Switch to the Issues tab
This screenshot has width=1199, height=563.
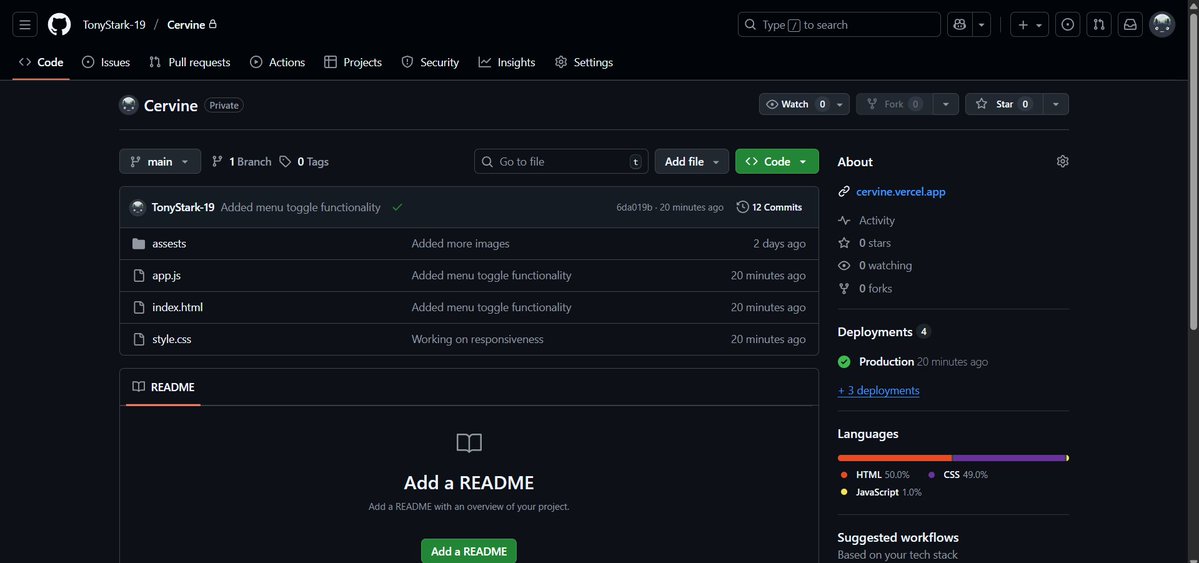coord(106,62)
